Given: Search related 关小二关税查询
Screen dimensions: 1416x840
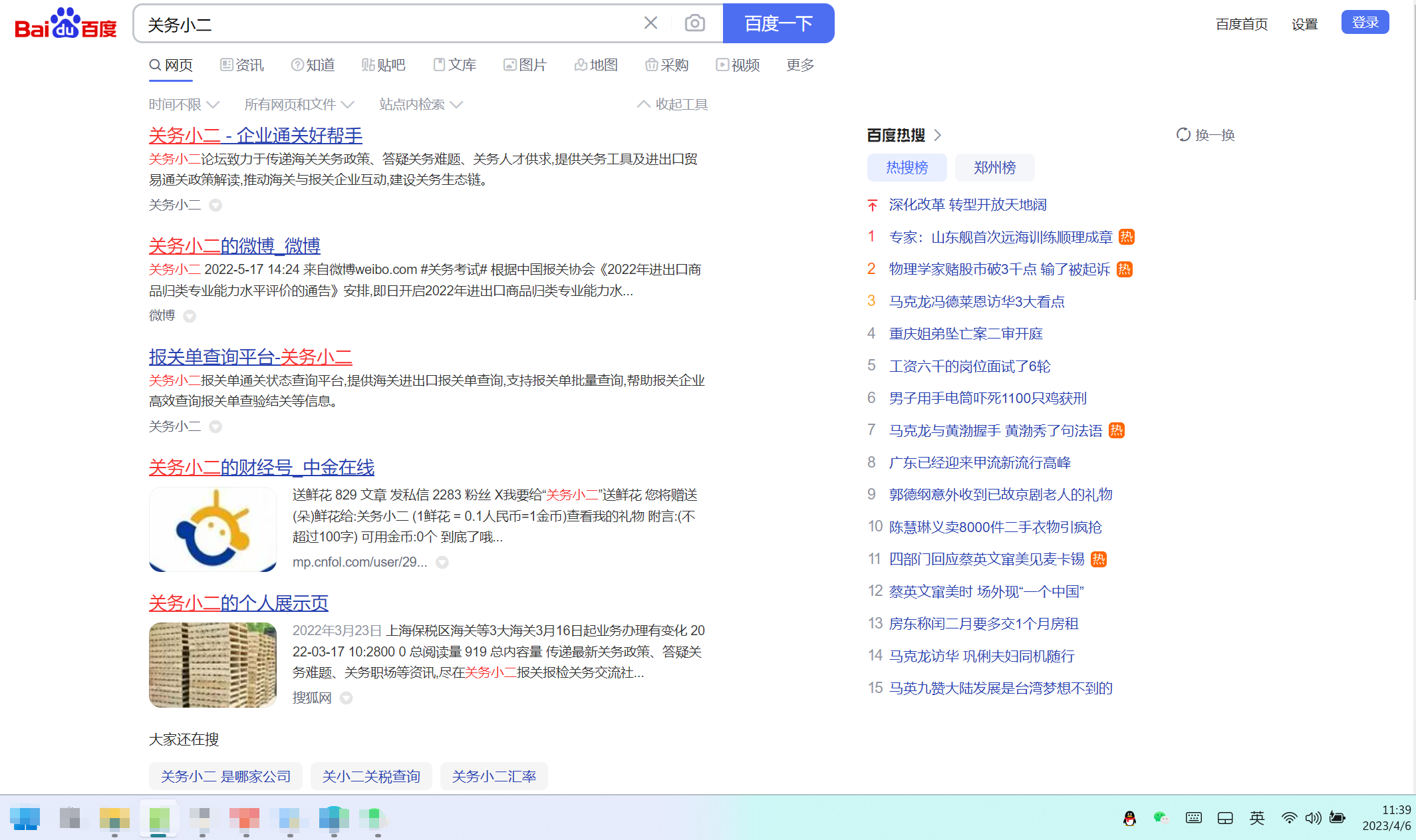Looking at the screenshot, I should [x=371, y=776].
